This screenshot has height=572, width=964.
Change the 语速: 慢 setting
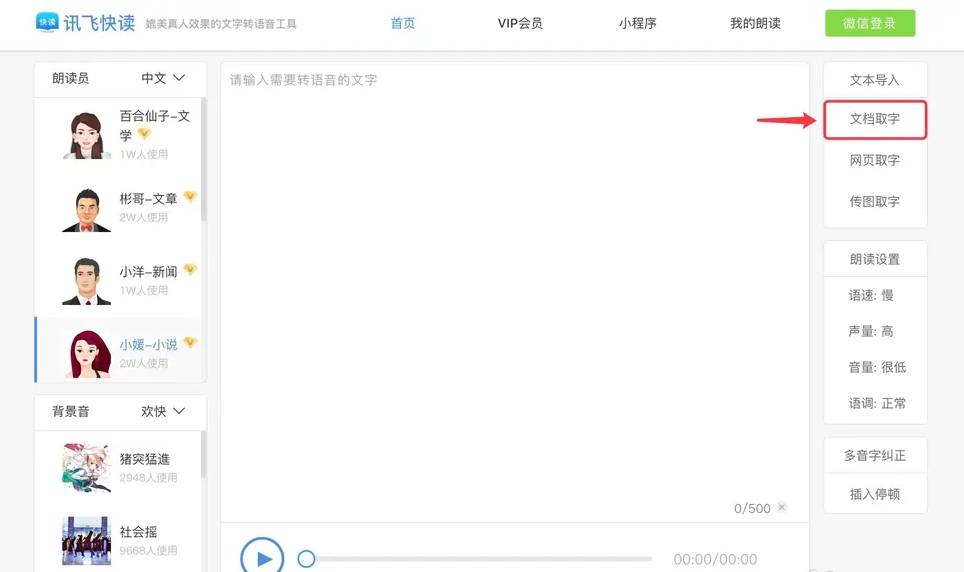(871, 295)
